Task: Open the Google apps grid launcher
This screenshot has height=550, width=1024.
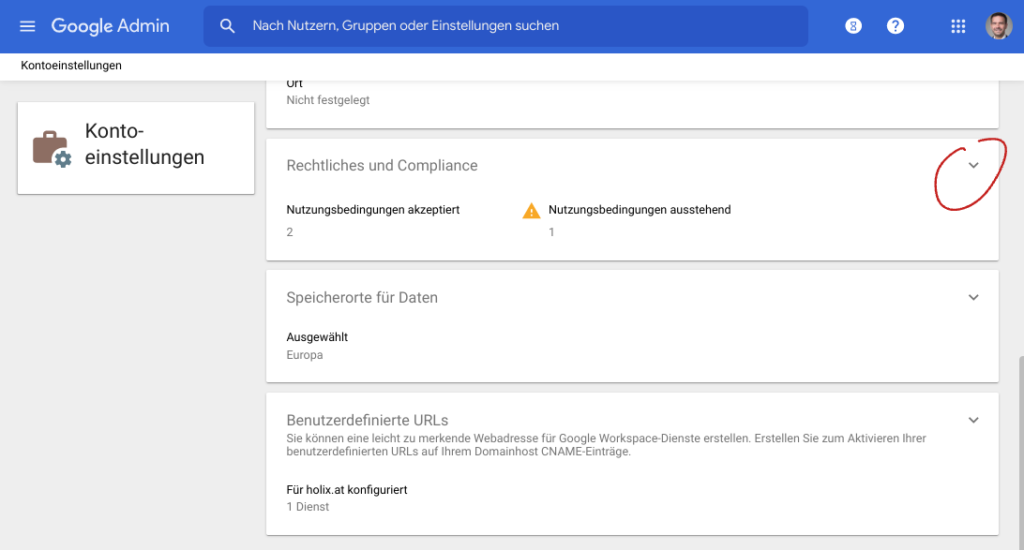Action: [958, 26]
